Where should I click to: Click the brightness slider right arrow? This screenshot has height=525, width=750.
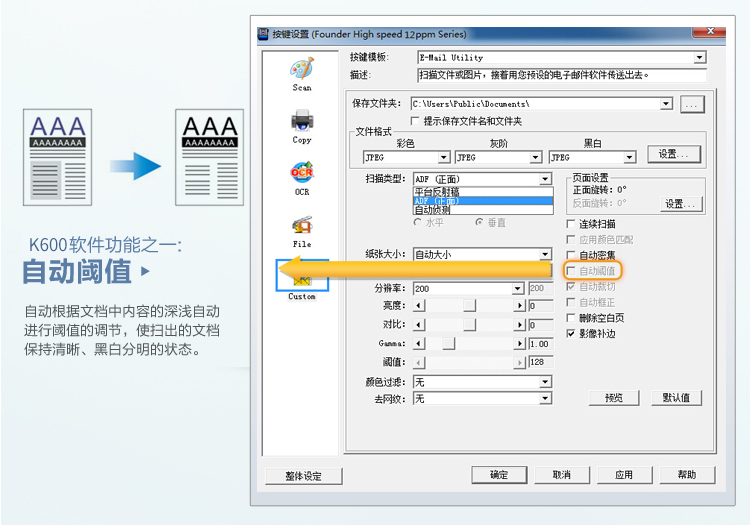520,306
